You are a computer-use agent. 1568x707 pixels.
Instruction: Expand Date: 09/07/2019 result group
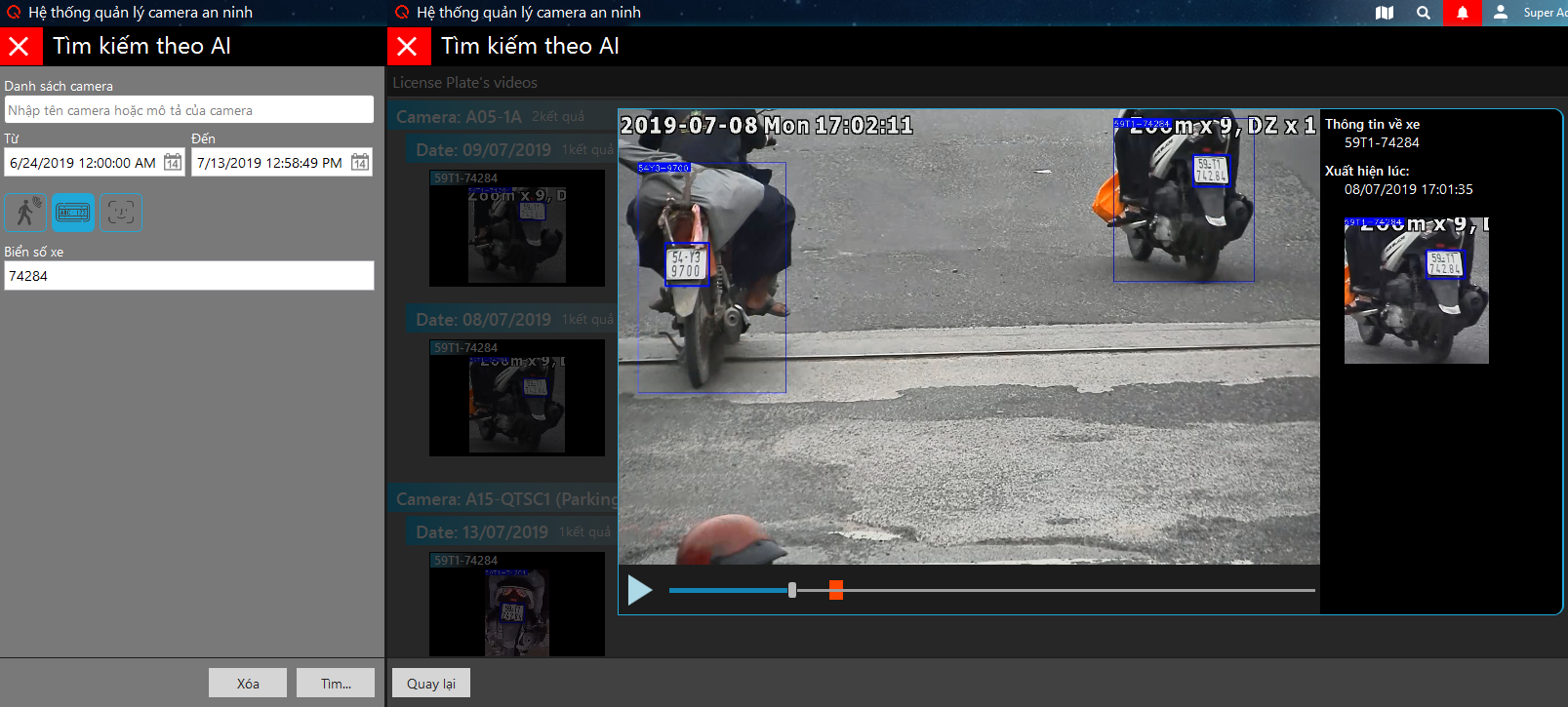pyautogui.click(x=511, y=150)
